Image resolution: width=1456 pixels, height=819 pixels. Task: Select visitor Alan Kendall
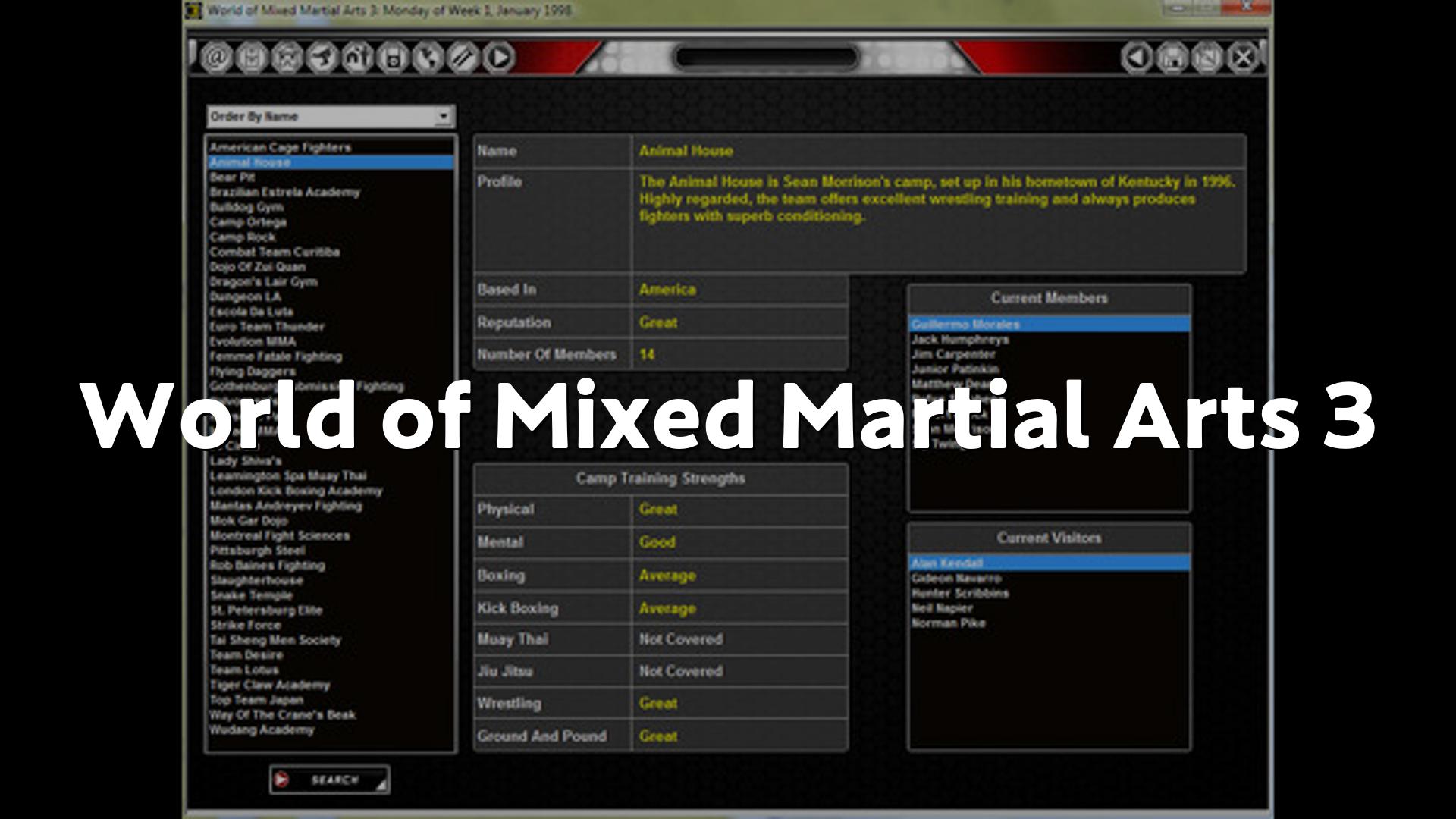pos(1050,563)
